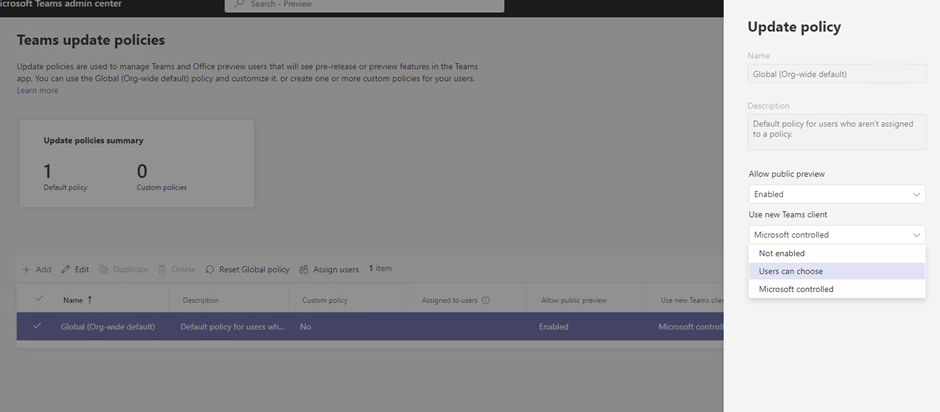Open the Learn more link
This screenshot has width=940, height=412.
click(x=38, y=91)
